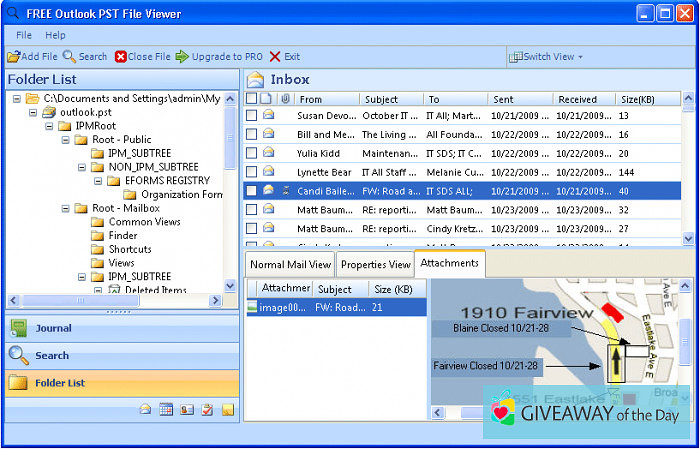The image size is (700, 449).
Task: Toggle the select-all checkbox in the header
Action: point(252,99)
